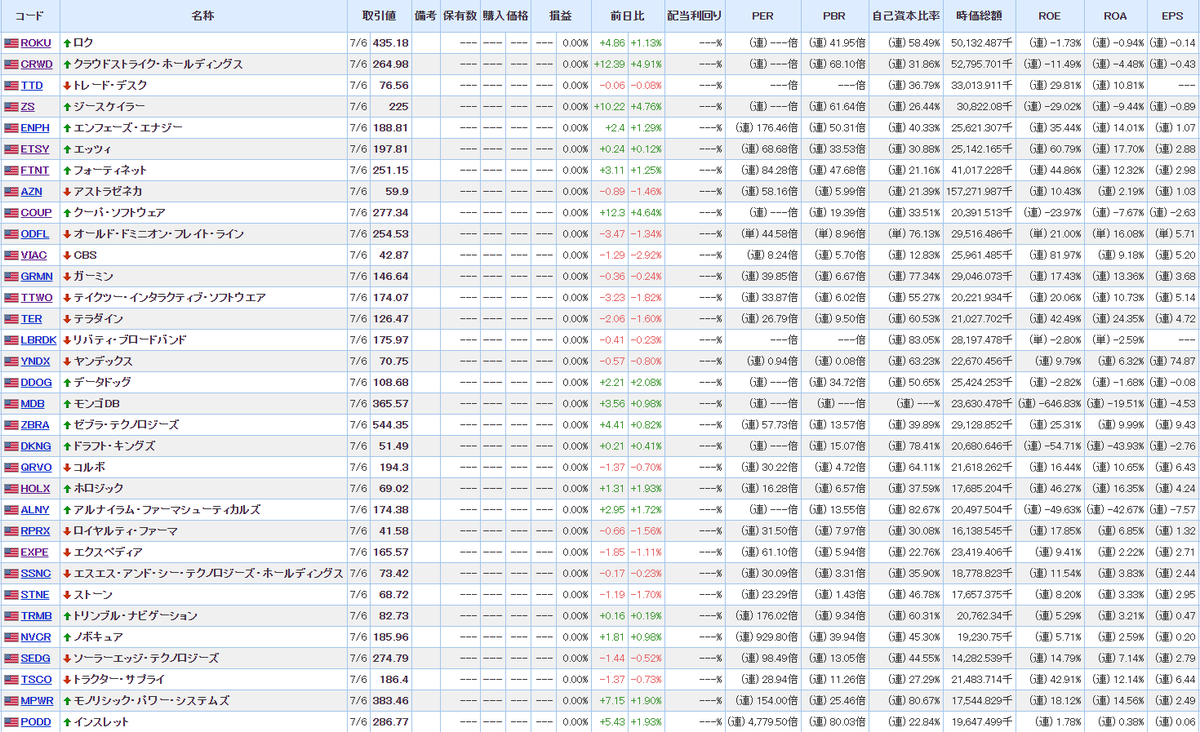
Task: Select the AZN market cap 157,271.987千
Action: (977, 192)
